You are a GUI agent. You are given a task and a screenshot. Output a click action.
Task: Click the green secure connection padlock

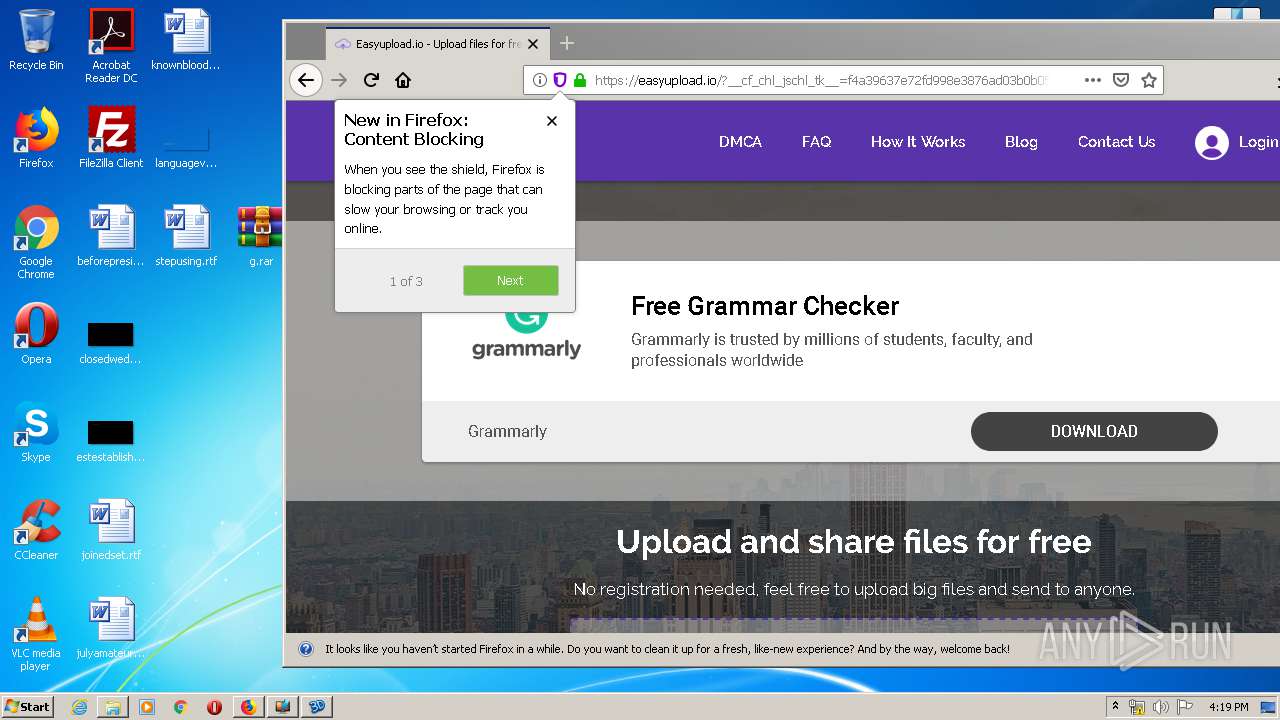point(579,80)
